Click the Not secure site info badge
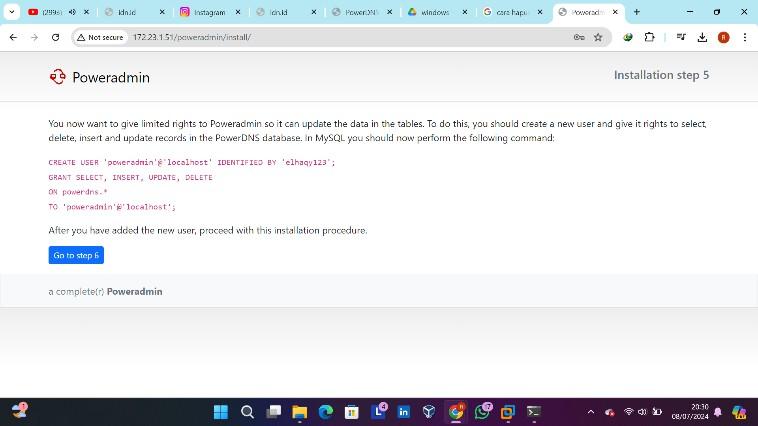The height and width of the screenshot is (426, 758). click(x=100, y=37)
